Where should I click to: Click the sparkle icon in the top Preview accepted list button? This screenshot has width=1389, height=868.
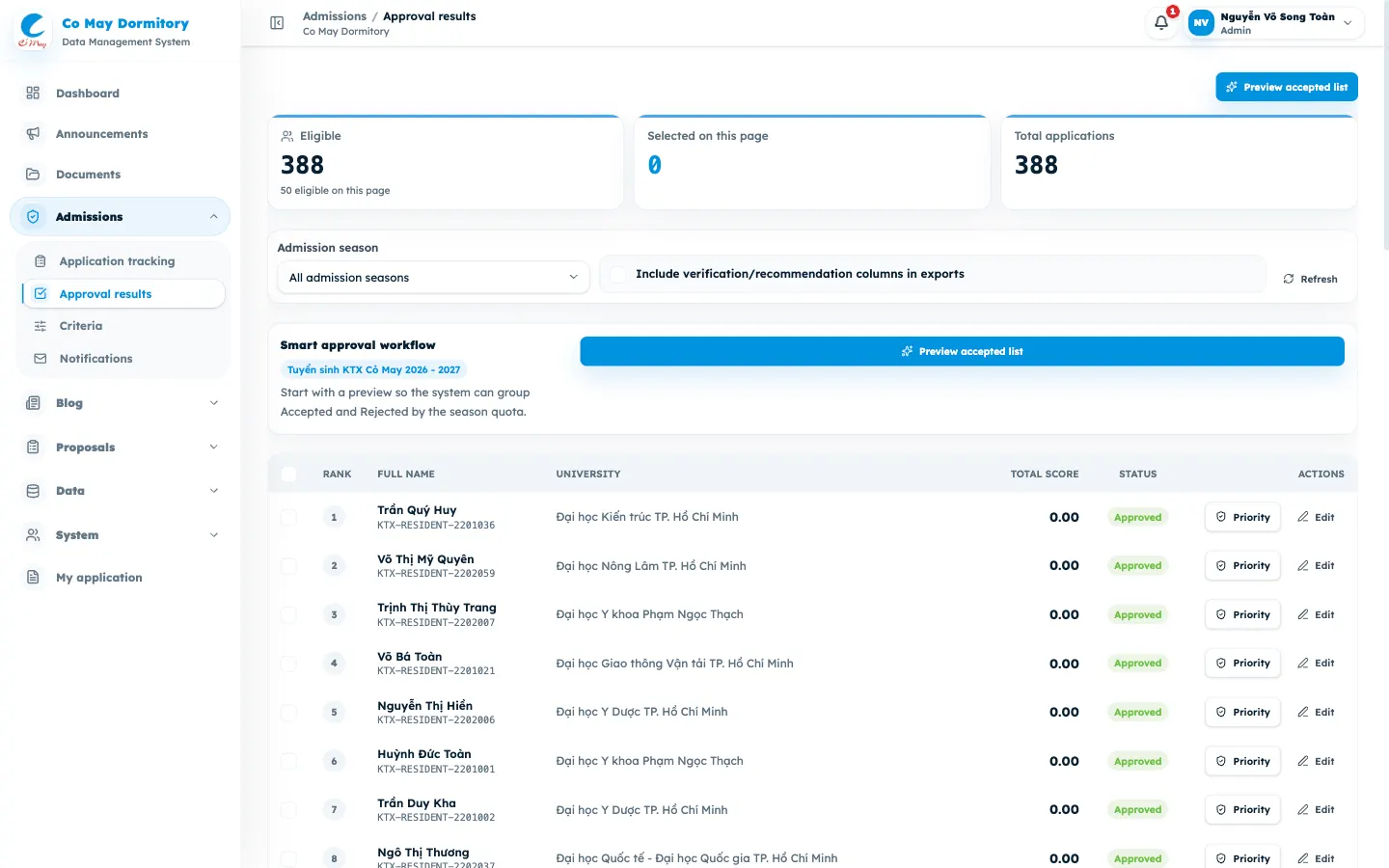1232,87
